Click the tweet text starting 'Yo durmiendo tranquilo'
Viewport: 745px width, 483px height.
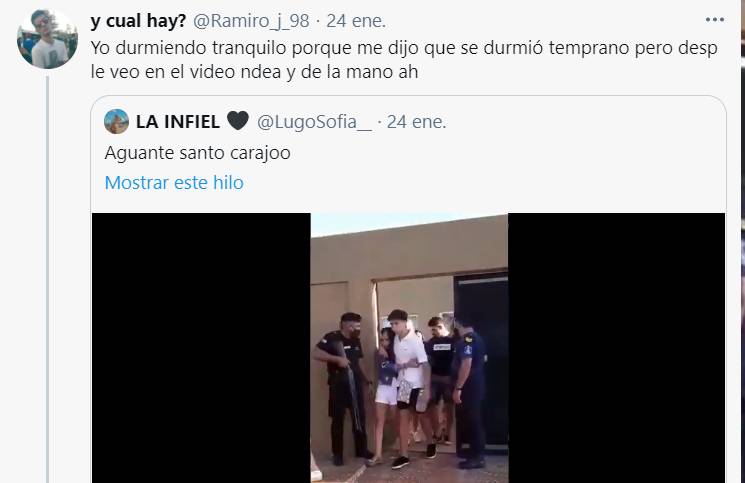point(404,48)
